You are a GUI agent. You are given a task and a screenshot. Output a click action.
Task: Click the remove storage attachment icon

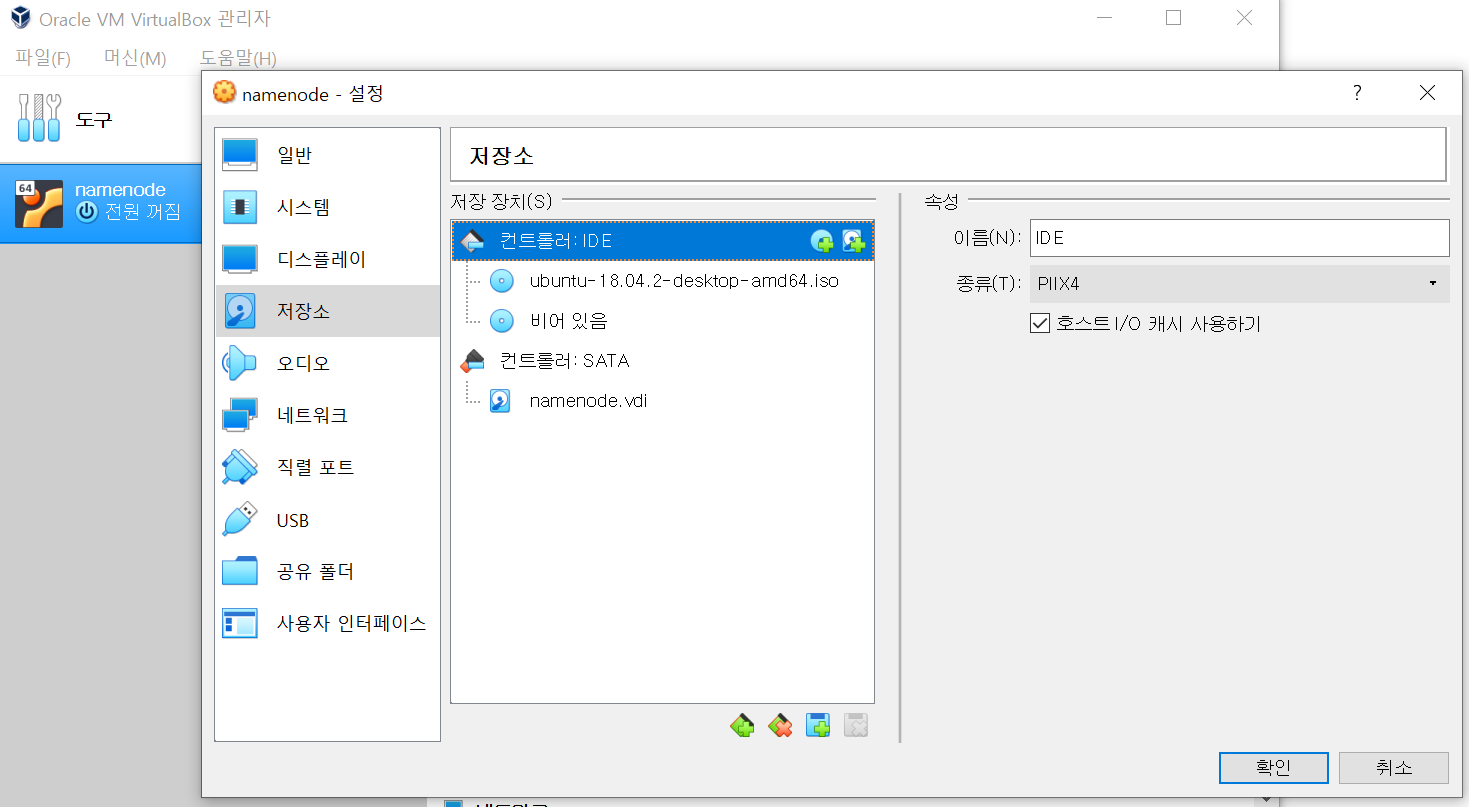[x=855, y=726]
